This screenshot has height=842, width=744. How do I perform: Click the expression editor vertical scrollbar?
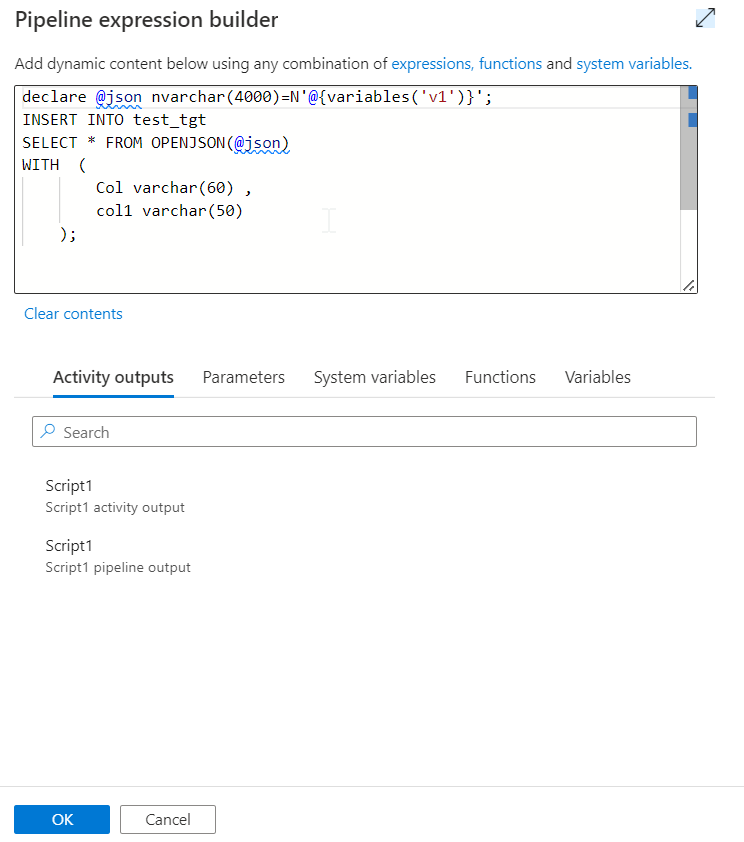[688, 148]
